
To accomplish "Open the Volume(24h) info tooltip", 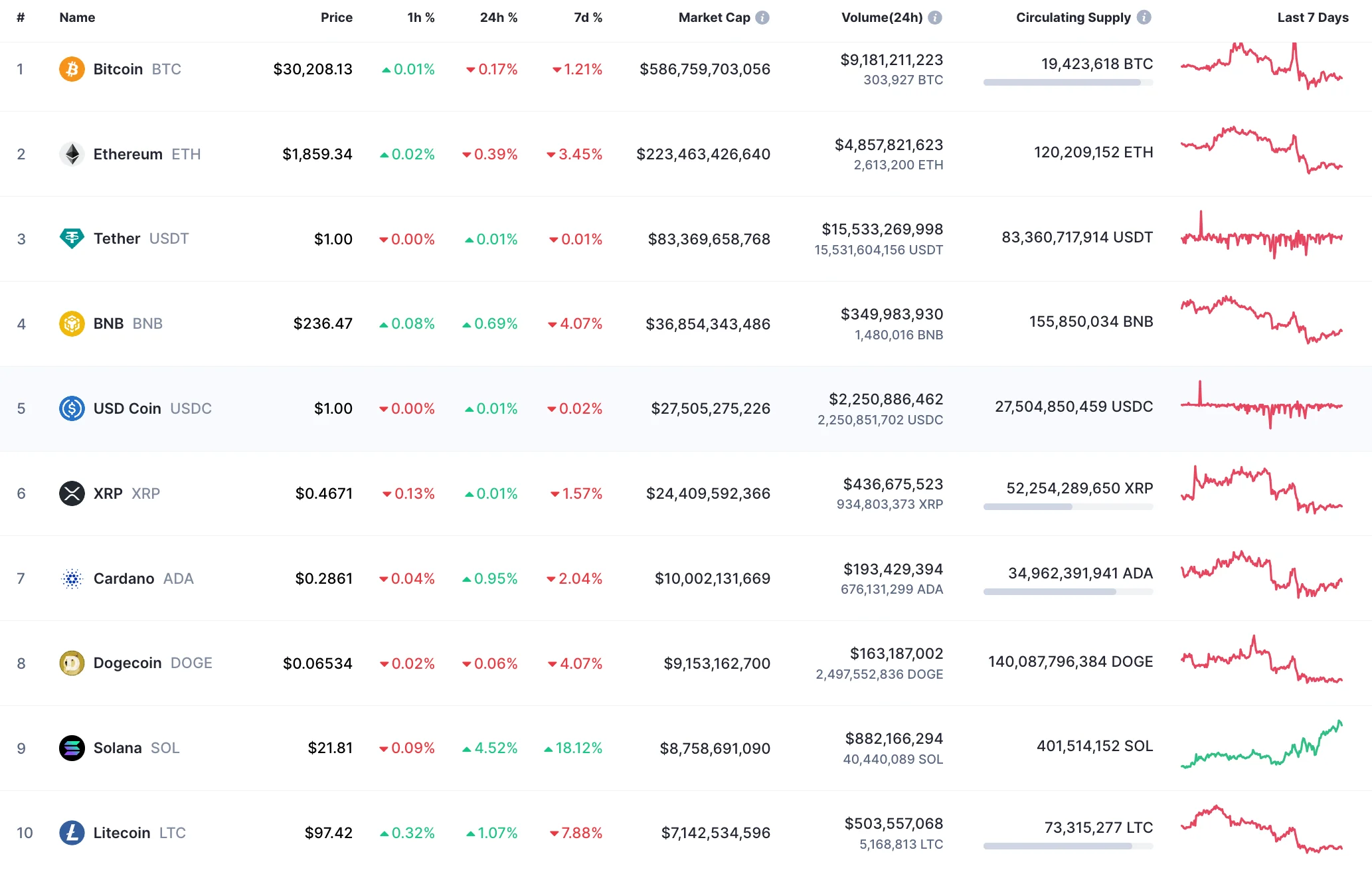I will tap(936, 17).
